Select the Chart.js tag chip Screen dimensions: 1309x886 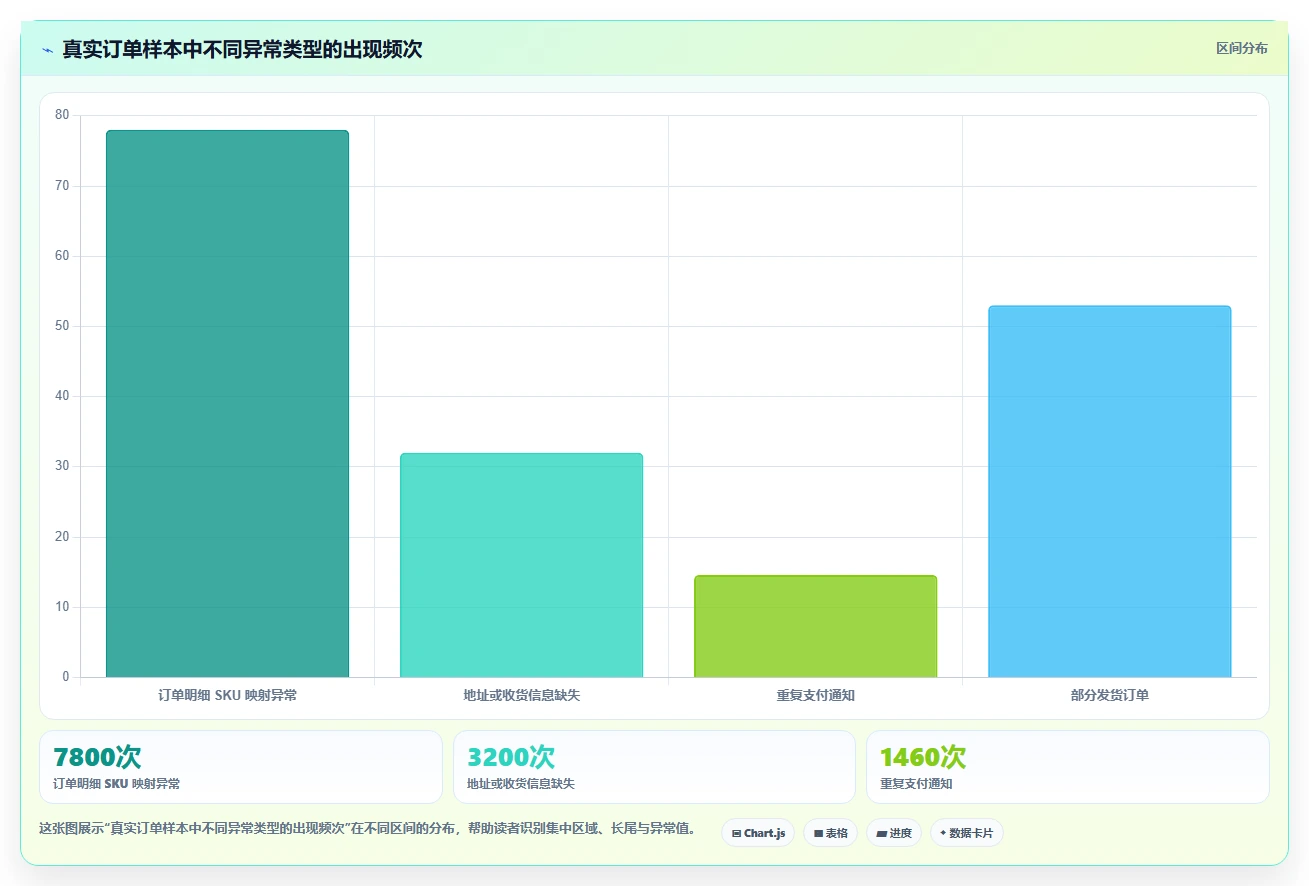(x=758, y=833)
